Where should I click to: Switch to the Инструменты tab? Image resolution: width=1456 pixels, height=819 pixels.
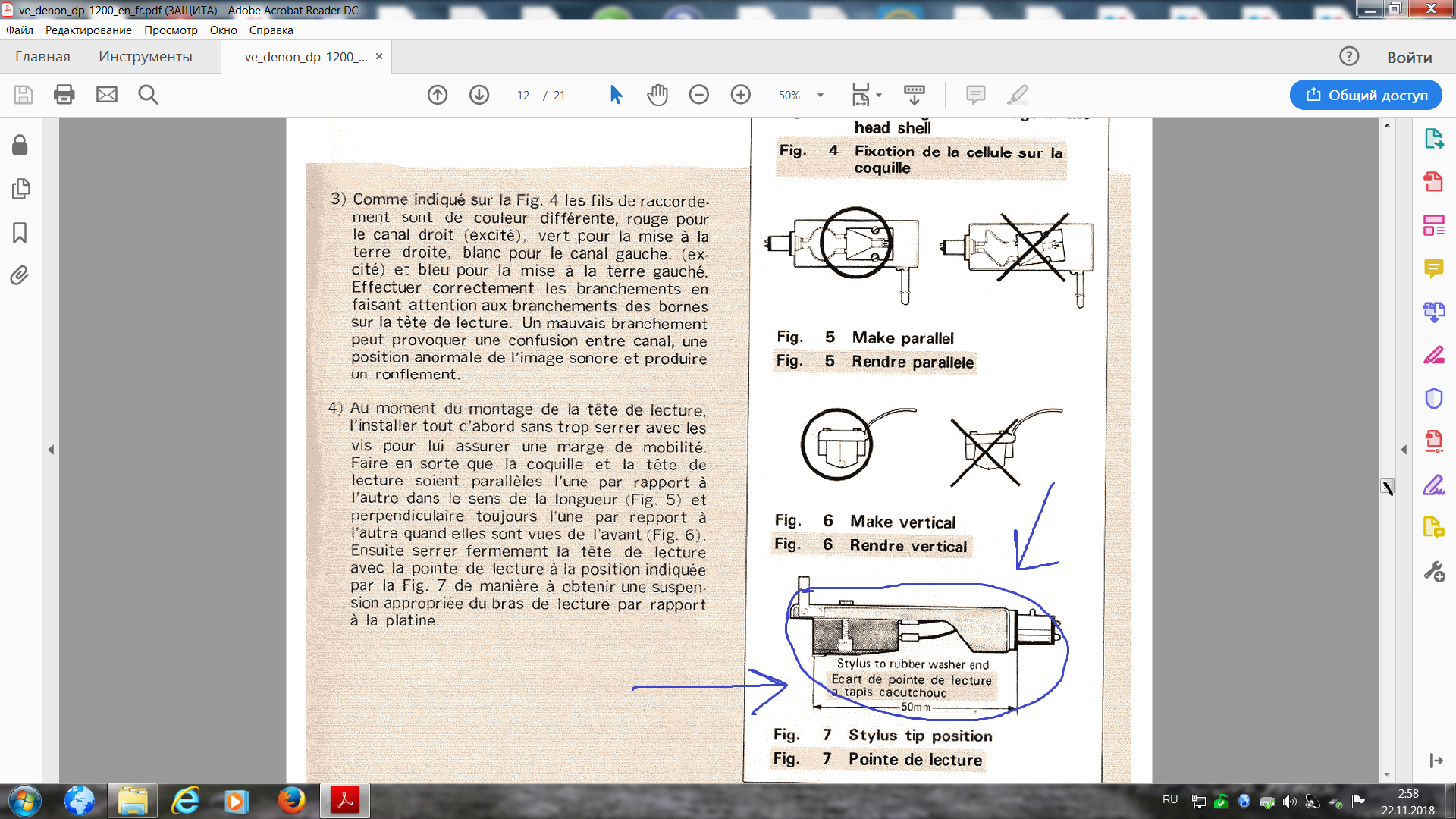(x=145, y=57)
